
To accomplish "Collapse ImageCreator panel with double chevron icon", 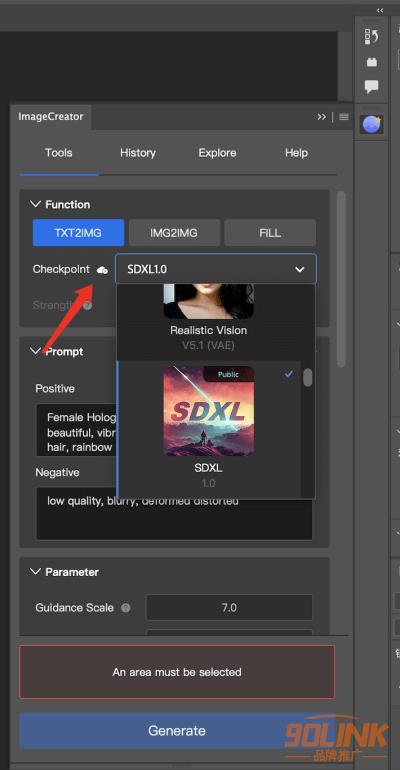I will pos(321,117).
